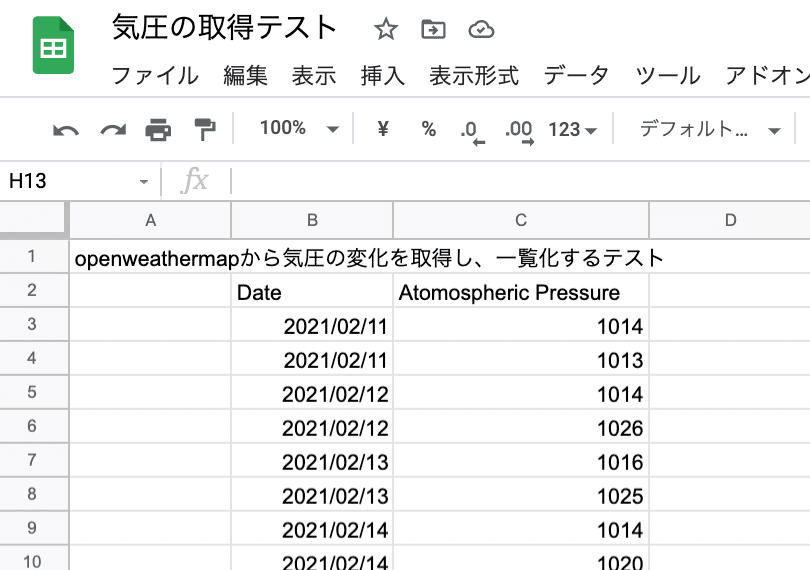Open the アドオン menu
The height and width of the screenshot is (570, 810).
pyautogui.click(x=767, y=75)
